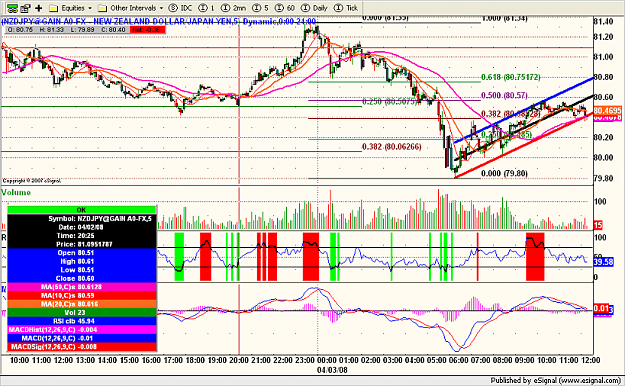Click the magenta MA(50,C) row

coord(82,287)
